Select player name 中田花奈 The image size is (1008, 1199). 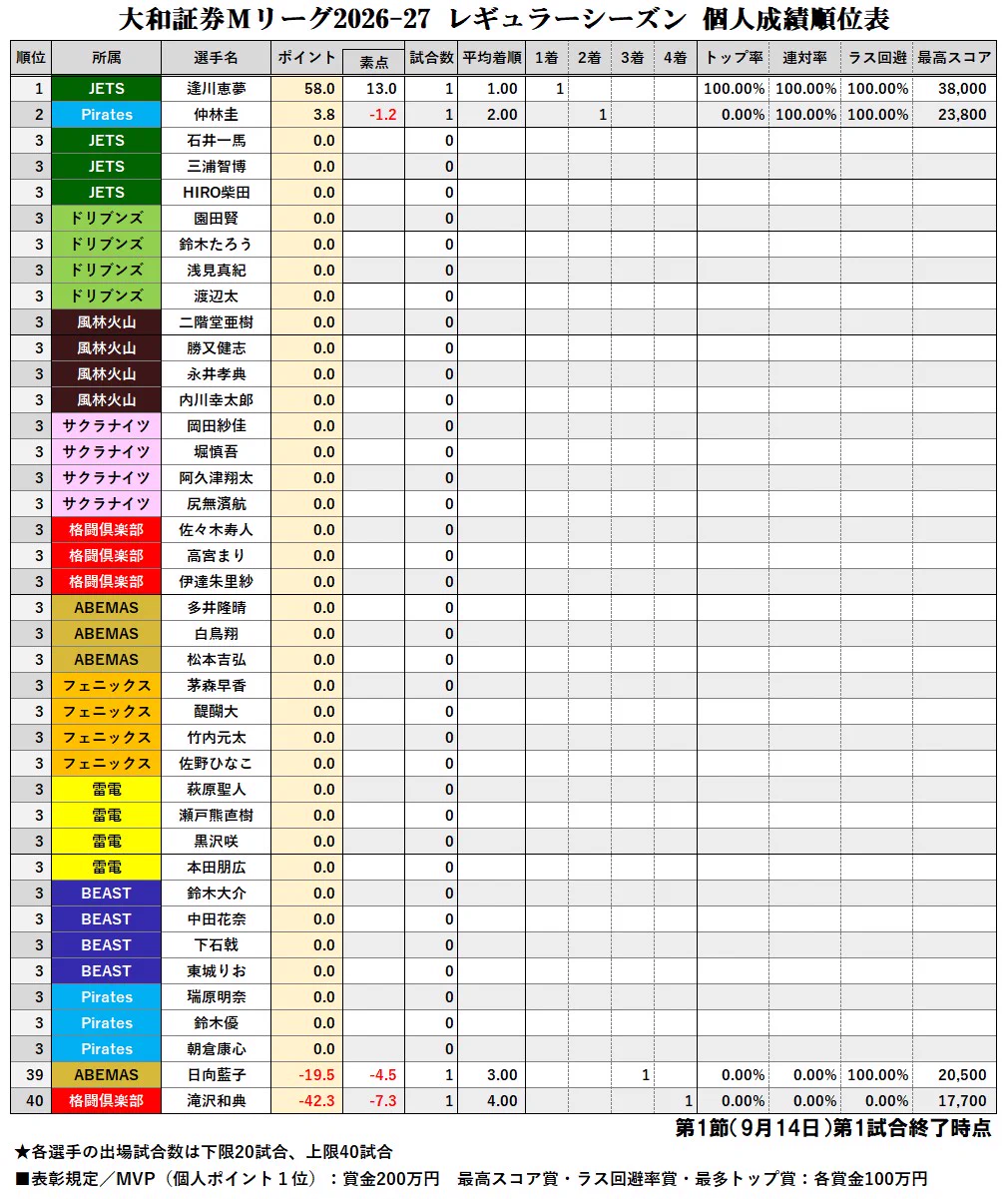(216, 919)
